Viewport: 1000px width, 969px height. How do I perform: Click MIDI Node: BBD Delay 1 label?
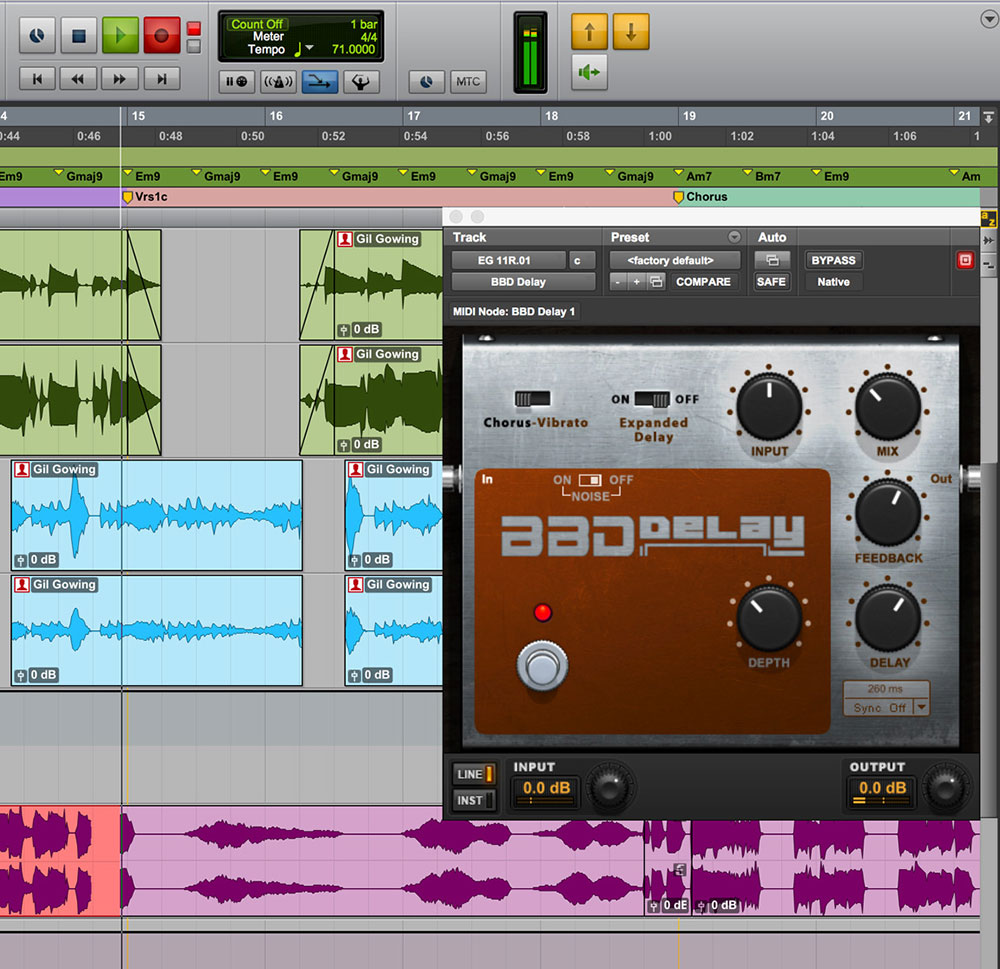513,312
